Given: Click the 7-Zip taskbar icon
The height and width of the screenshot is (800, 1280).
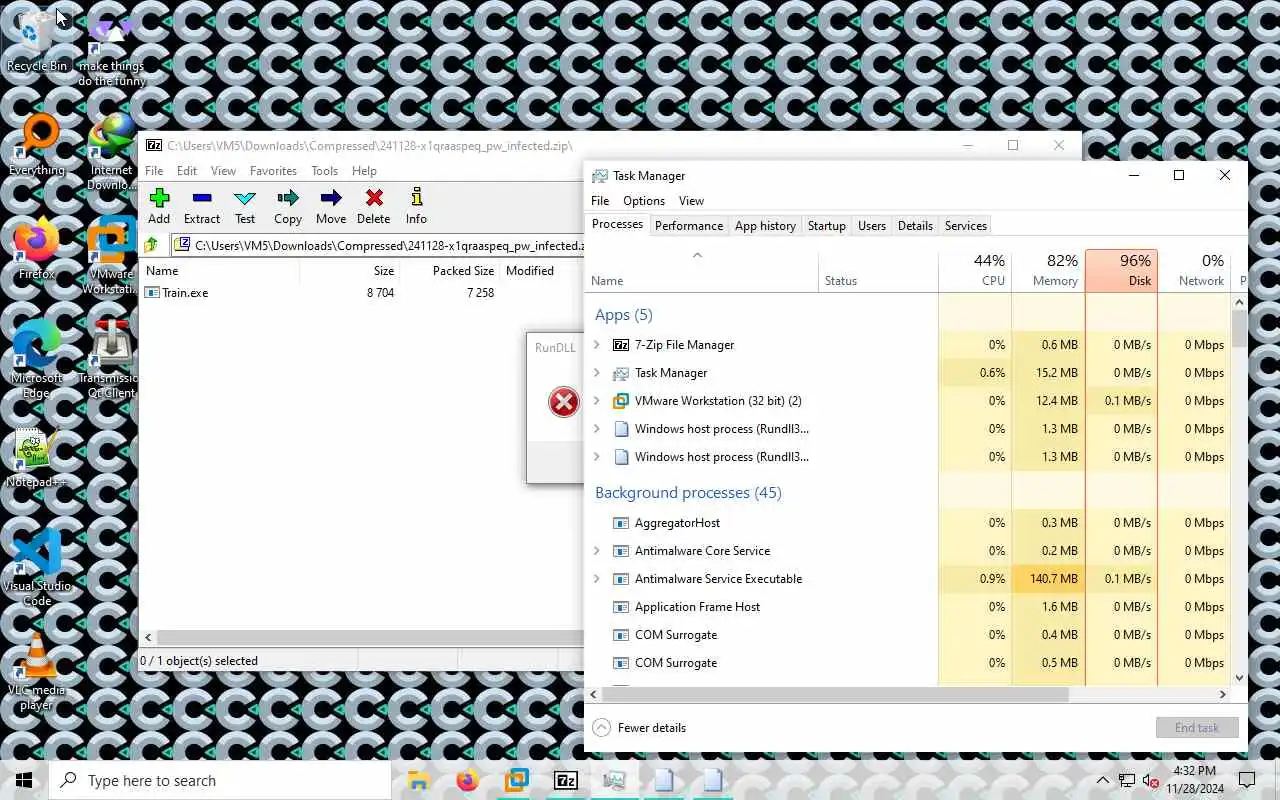Looking at the screenshot, I should [565, 780].
